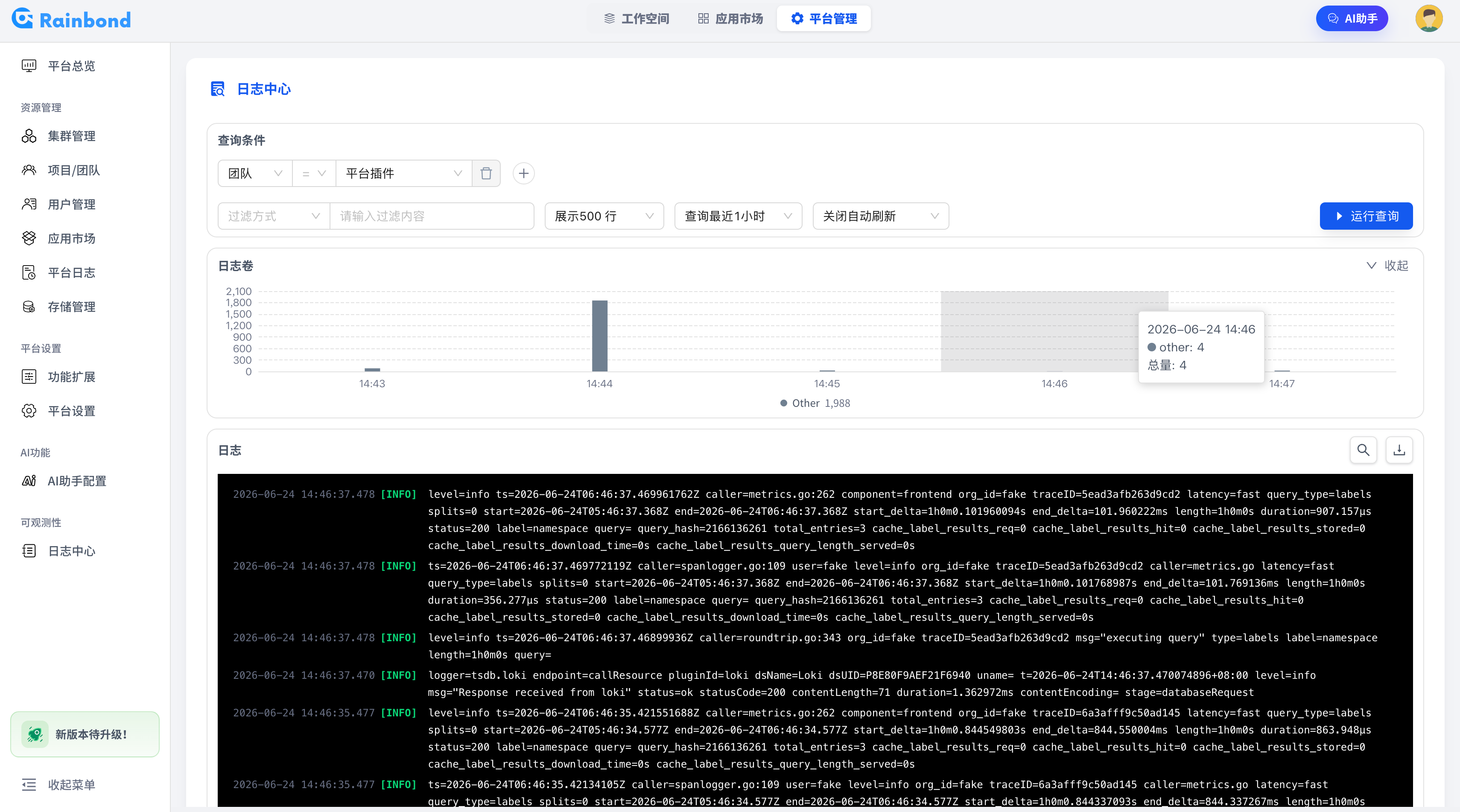Click the 日志中心 page title icon
1460x812 pixels.
218,89
